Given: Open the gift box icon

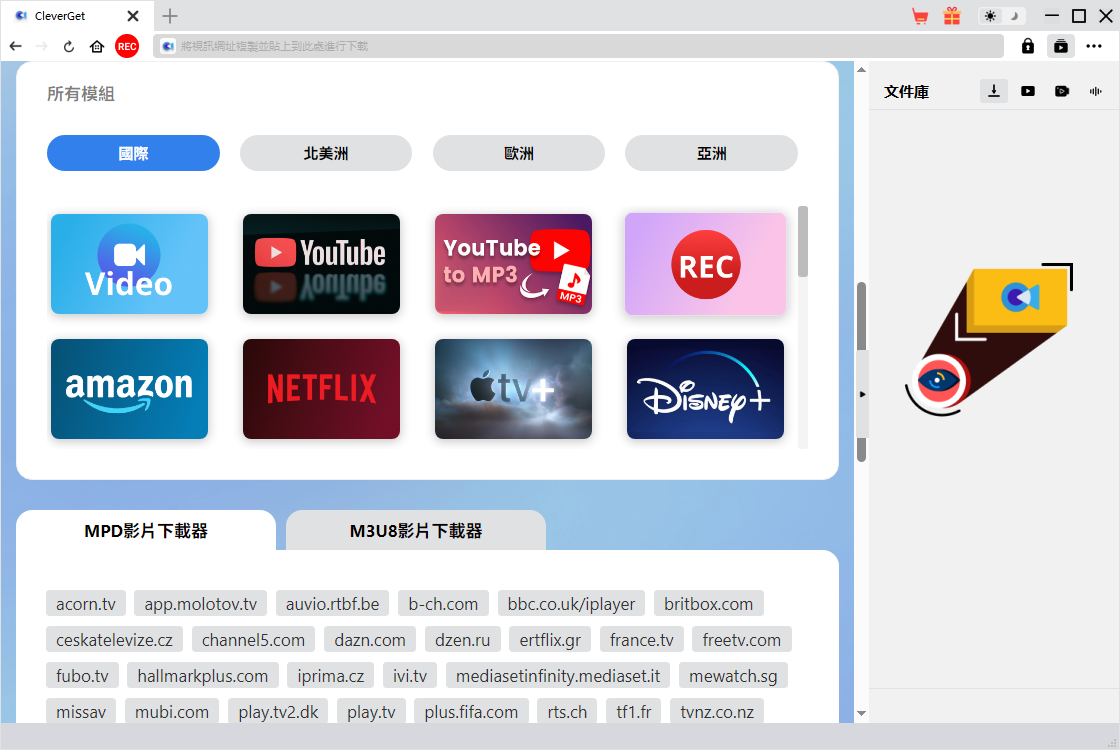Looking at the screenshot, I should [x=951, y=16].
